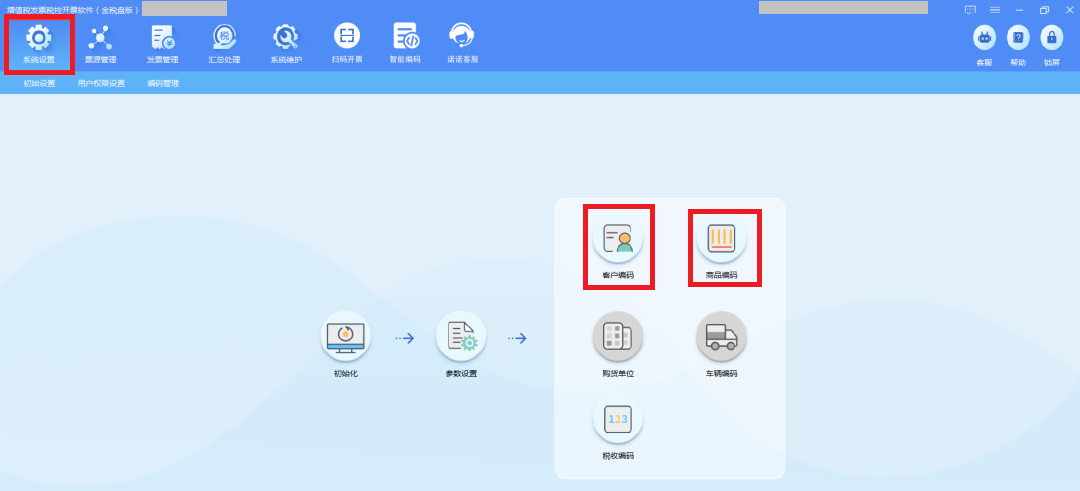Open 系统设置 (System Settings) in top toolbar

(39, 42)
